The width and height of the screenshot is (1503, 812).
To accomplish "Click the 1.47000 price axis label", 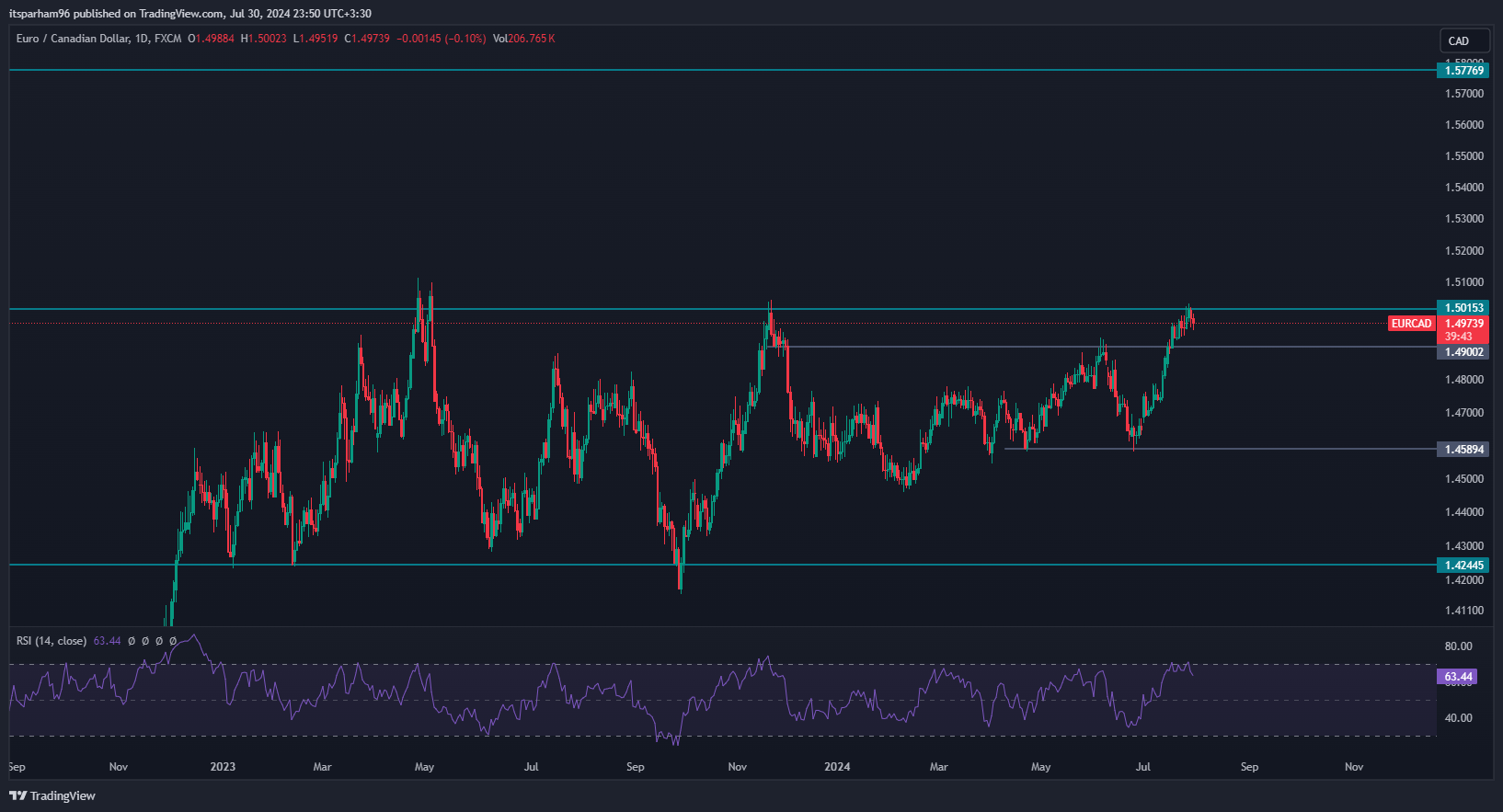I will click(1464, 413).
